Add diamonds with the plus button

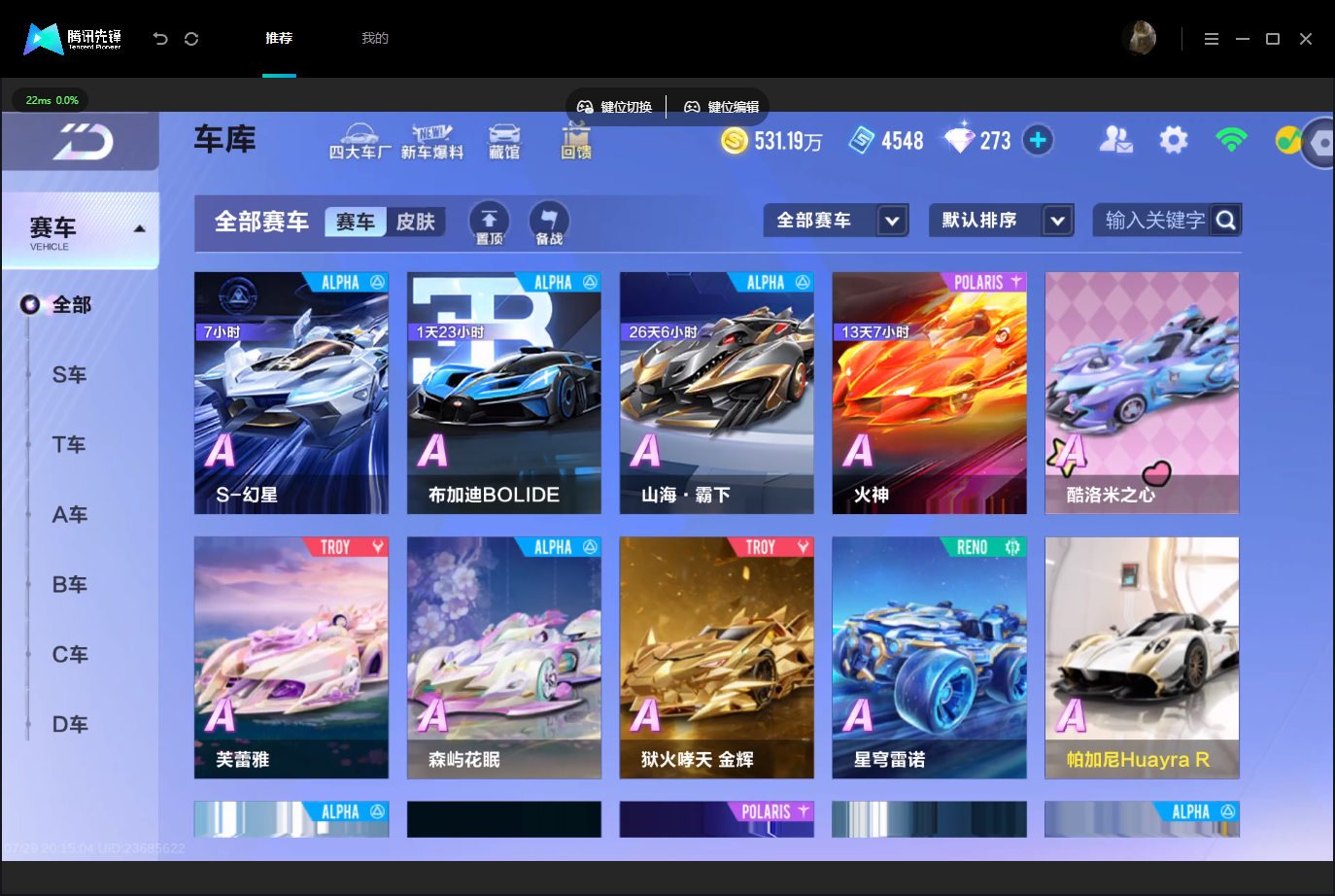[x=1038, y=141]
